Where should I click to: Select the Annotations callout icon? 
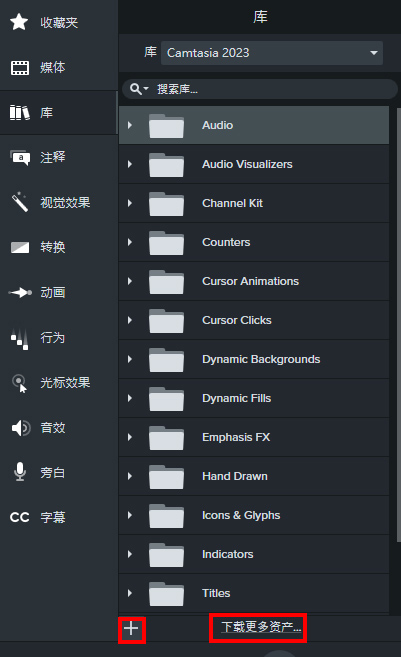coord(20,158)
